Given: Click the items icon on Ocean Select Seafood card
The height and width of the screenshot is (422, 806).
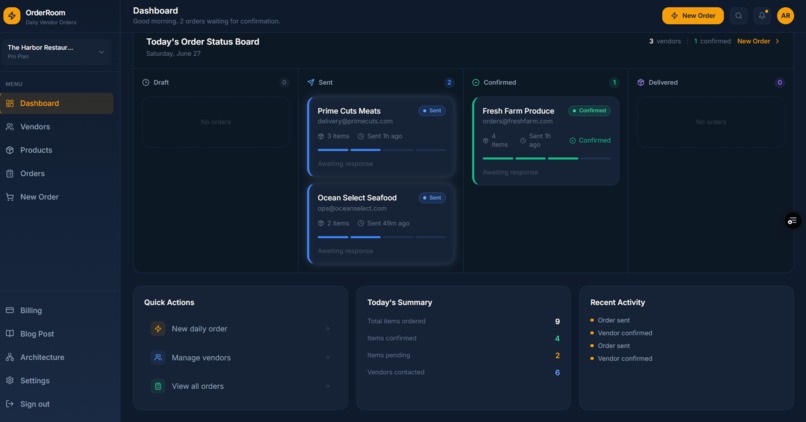Looking at the screenshot, I should [321, 223].
